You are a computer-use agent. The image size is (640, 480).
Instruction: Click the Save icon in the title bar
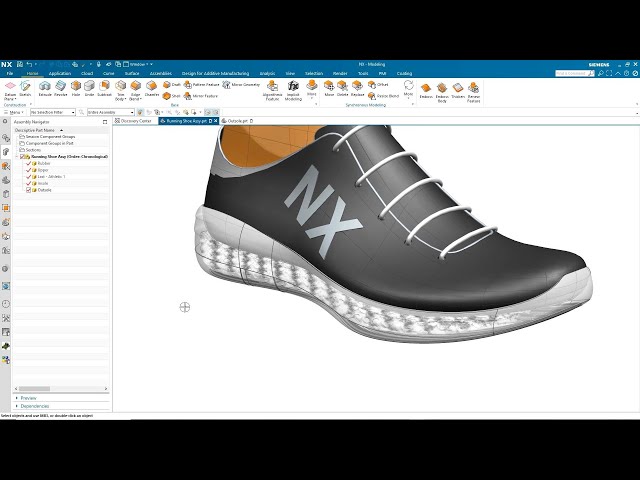click(20, 64)
